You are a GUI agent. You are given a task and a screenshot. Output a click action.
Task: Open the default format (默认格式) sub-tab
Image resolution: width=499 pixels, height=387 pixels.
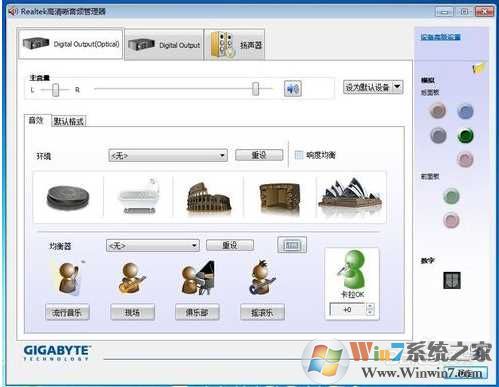[69, 121]
